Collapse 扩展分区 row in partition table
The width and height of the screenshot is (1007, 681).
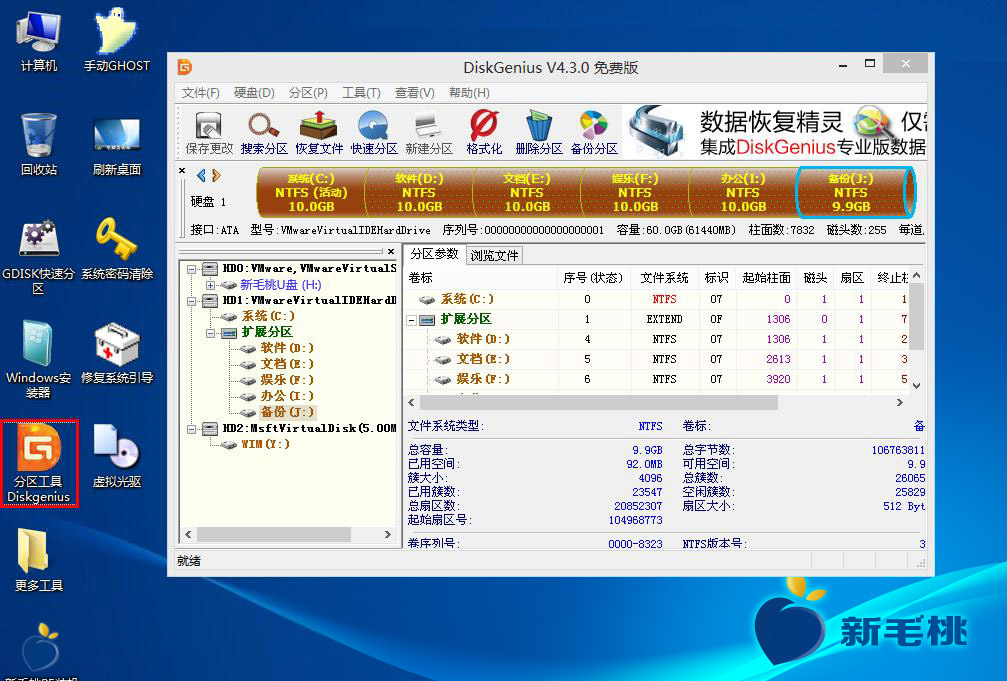coord(412,320)
